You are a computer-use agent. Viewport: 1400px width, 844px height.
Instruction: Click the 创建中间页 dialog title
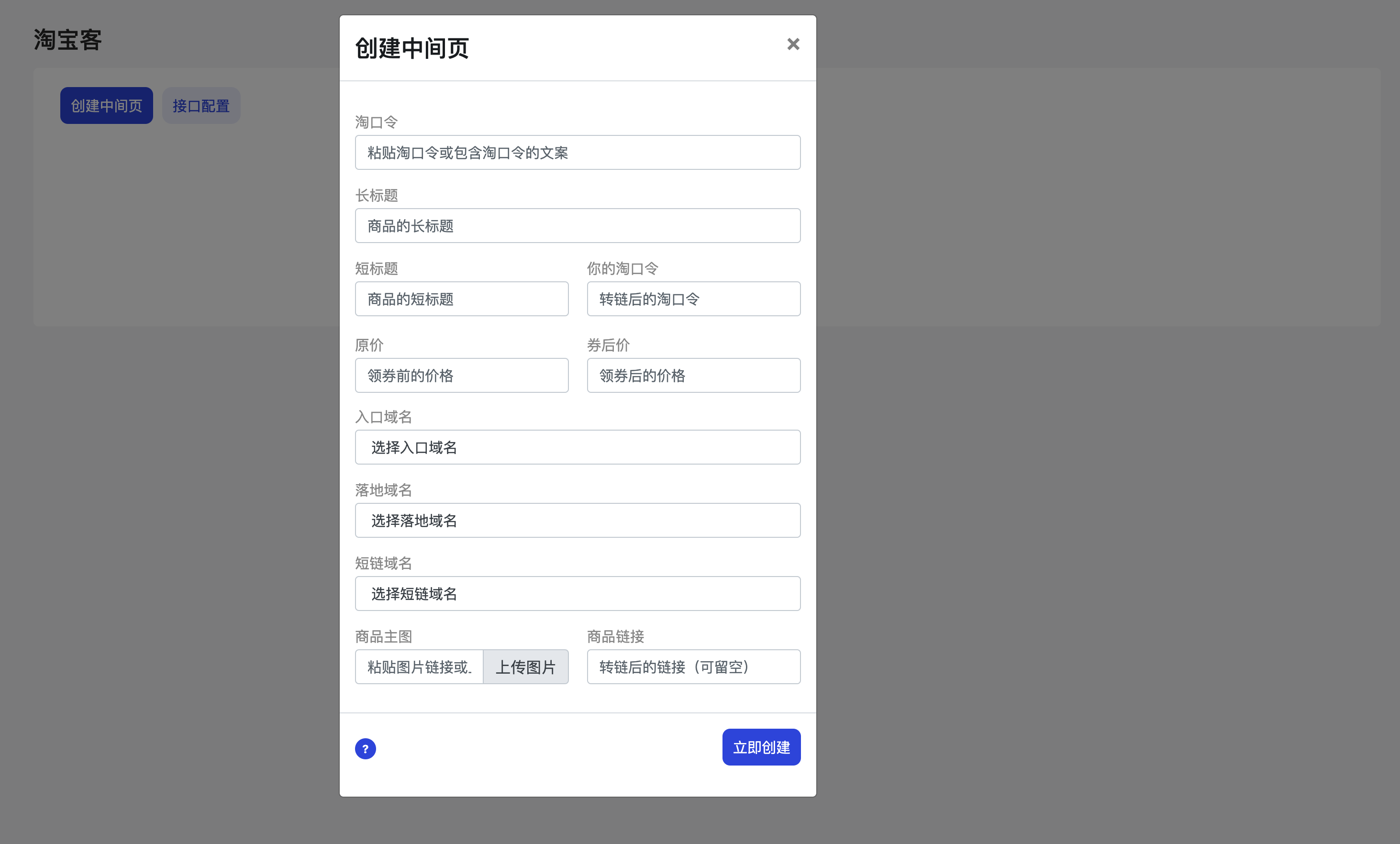[x=412, y=48]
